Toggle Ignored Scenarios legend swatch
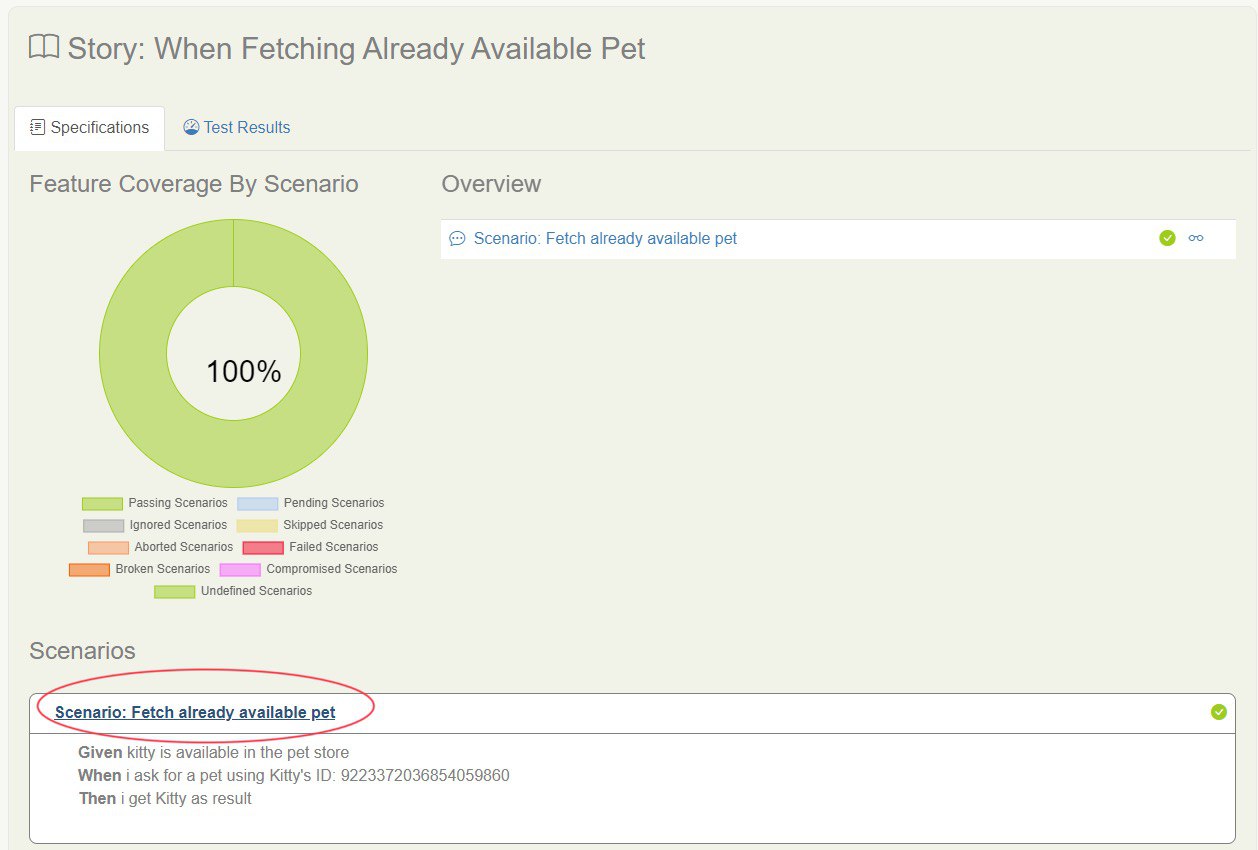The image size is (1258, 850). pyautogui.click(x=103, y=526)
